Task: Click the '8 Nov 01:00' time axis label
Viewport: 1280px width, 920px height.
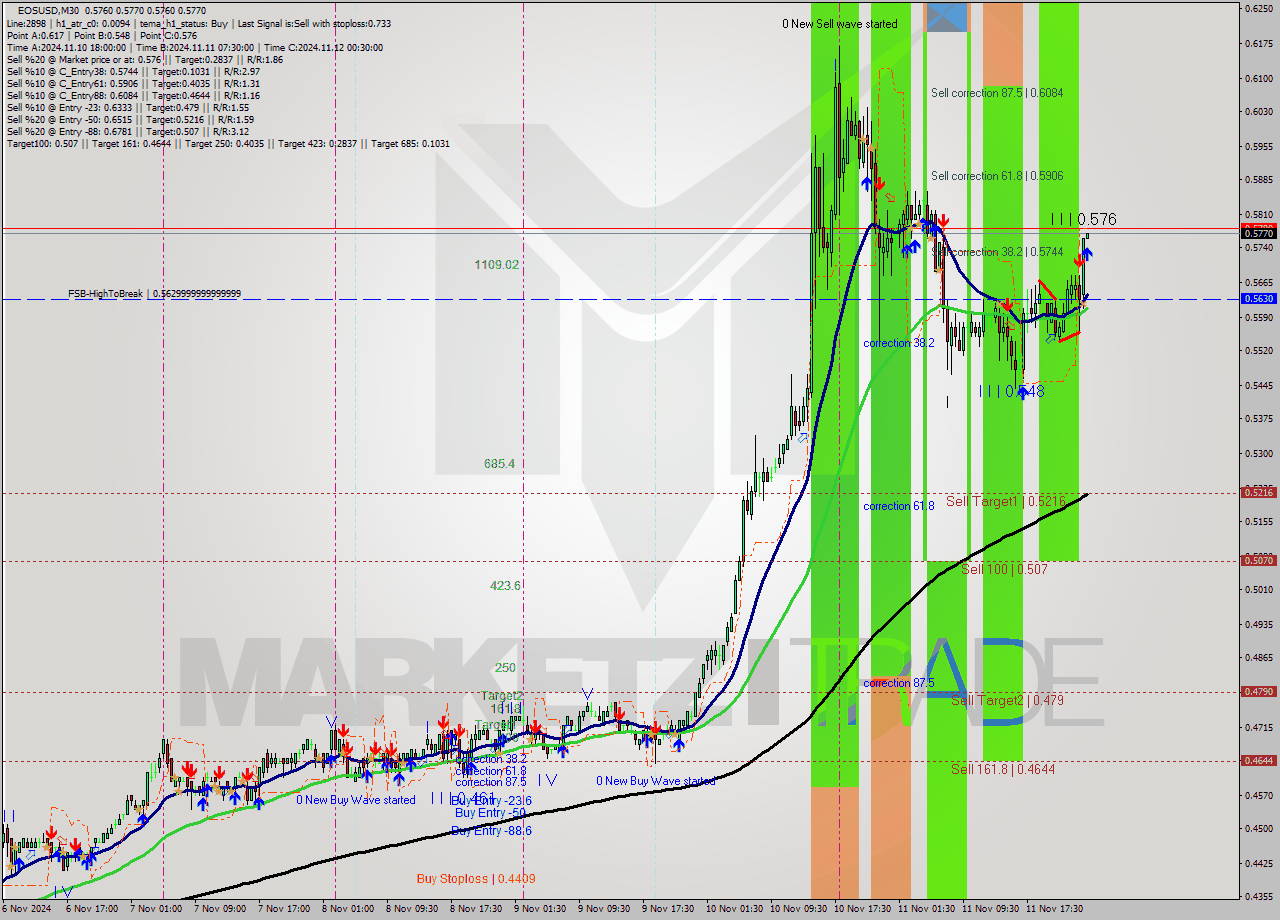Action: pyautogui.click(x=349, y=909)
